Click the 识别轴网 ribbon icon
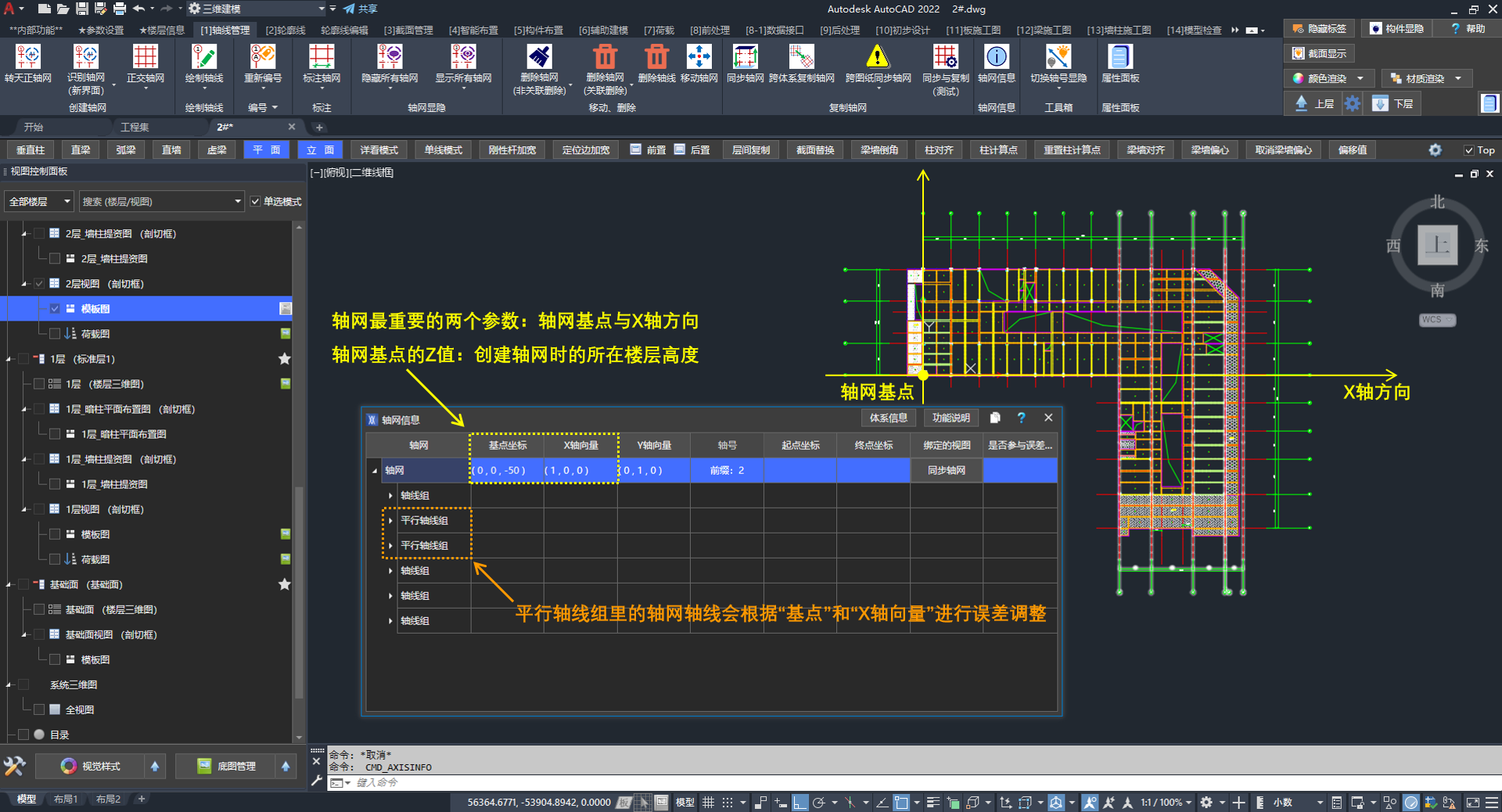 pos(85,57)
